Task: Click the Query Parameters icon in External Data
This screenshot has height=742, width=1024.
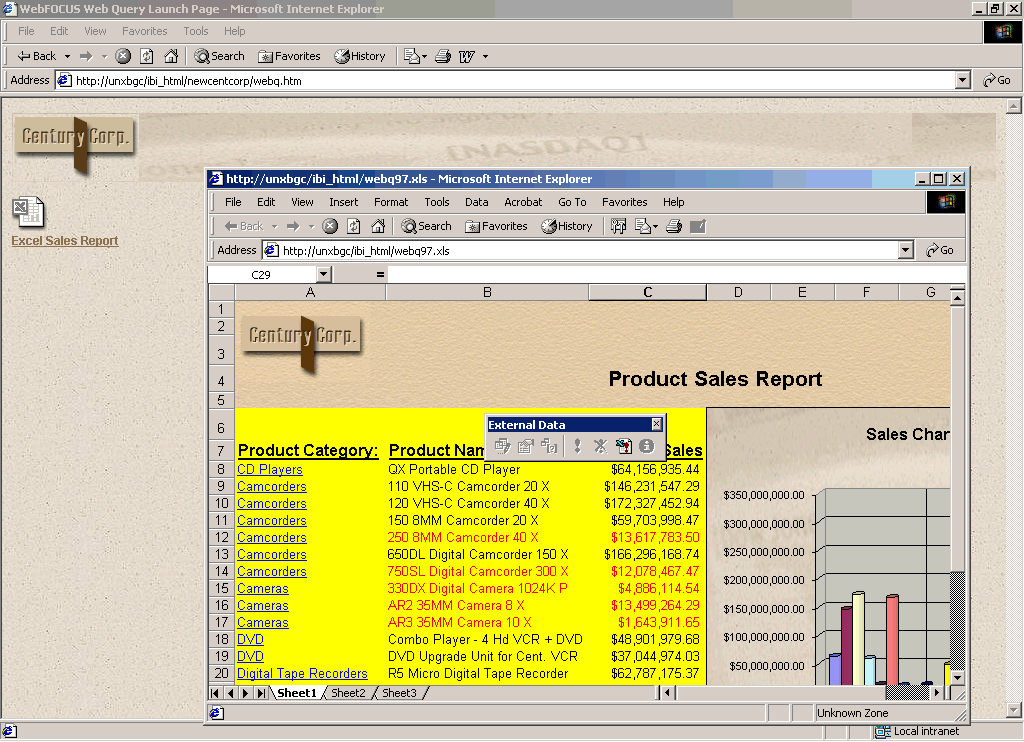Action: [x=549, y=446]
